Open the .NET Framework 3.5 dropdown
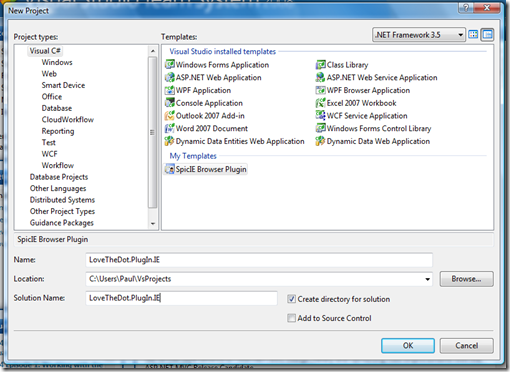Image resolution: width=510 pixels, height=372 pixels. click(419, 35)
